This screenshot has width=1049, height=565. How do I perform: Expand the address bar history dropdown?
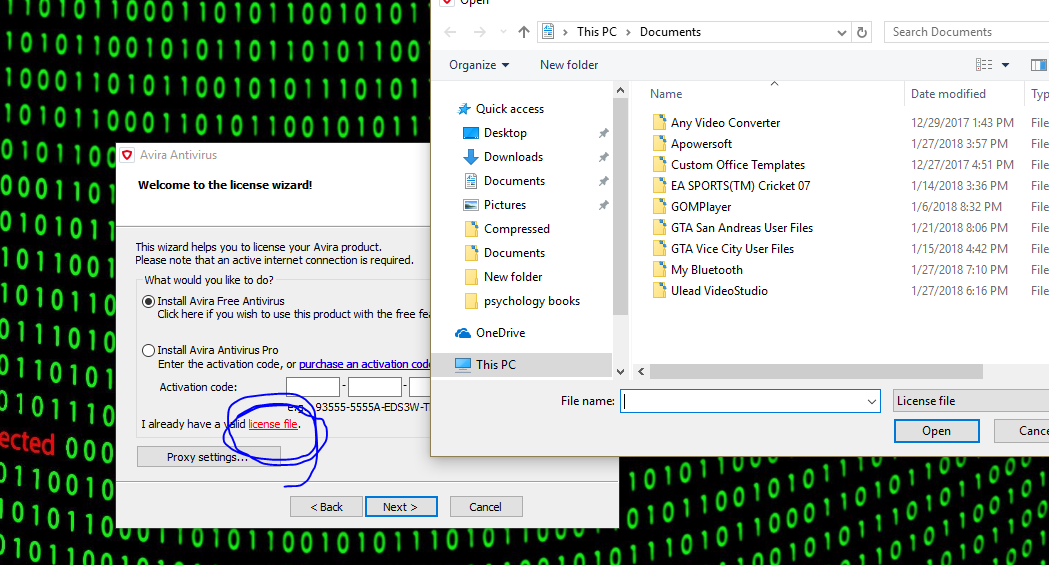(x=842, y=33)
